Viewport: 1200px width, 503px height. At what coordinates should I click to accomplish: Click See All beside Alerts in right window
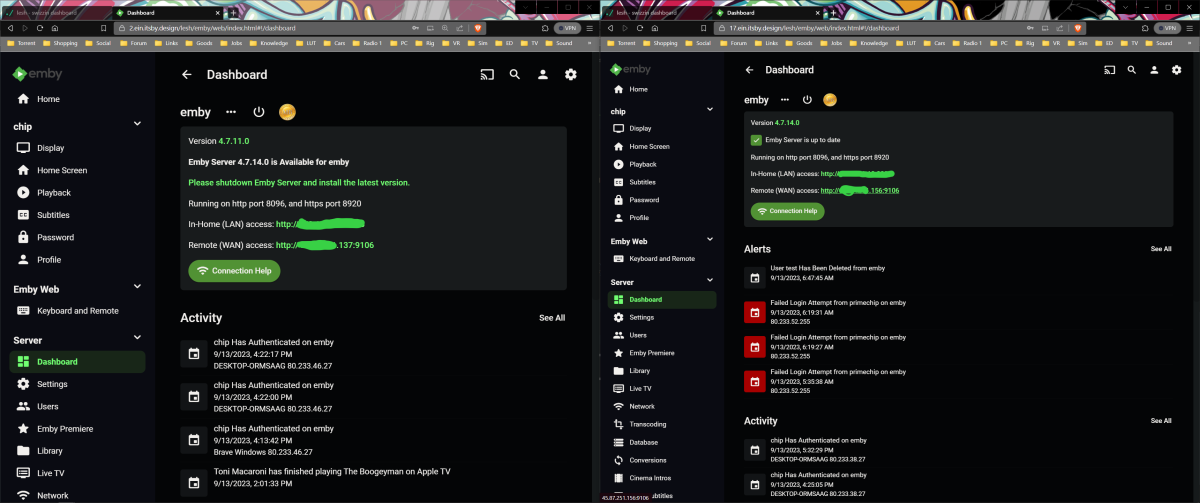click(1161, 249)
